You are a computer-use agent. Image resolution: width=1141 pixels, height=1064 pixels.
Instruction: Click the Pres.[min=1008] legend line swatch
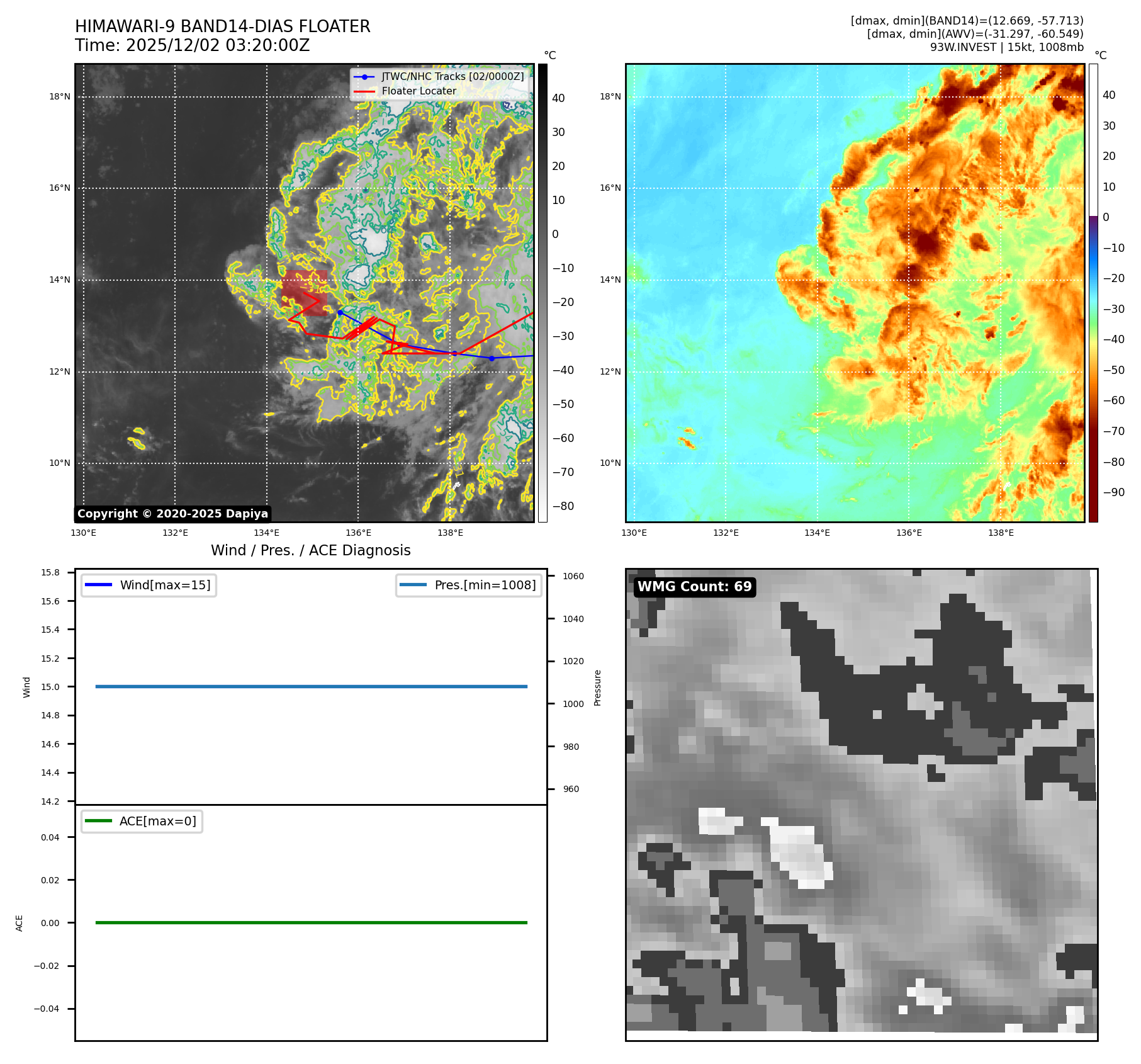413,585
